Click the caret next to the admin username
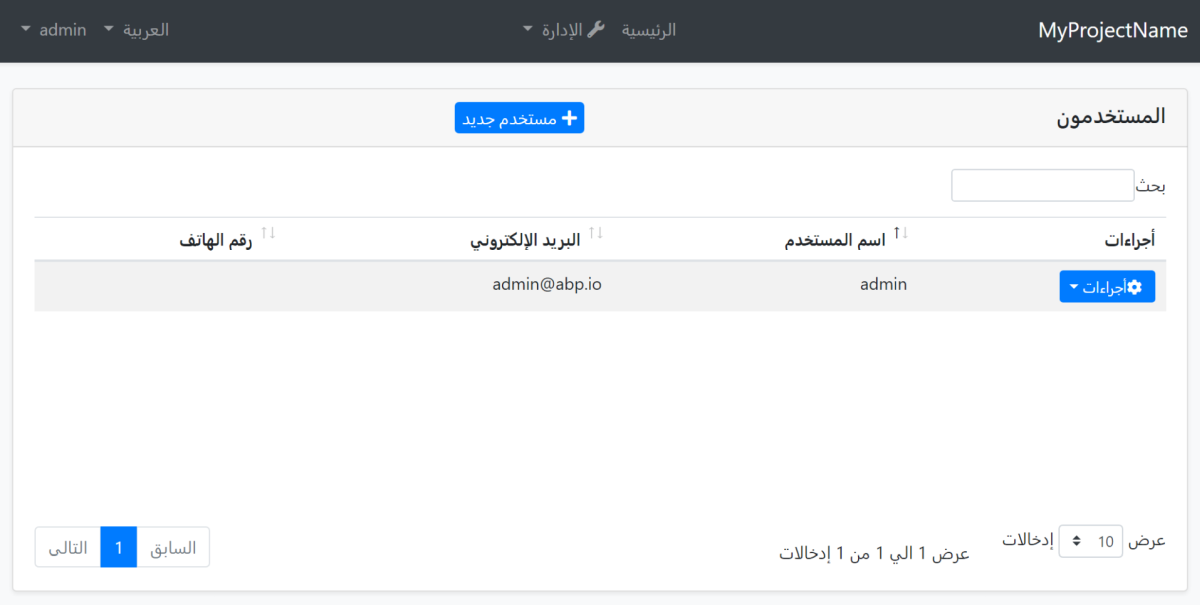The image size is (1200, 605). point(24,29)
